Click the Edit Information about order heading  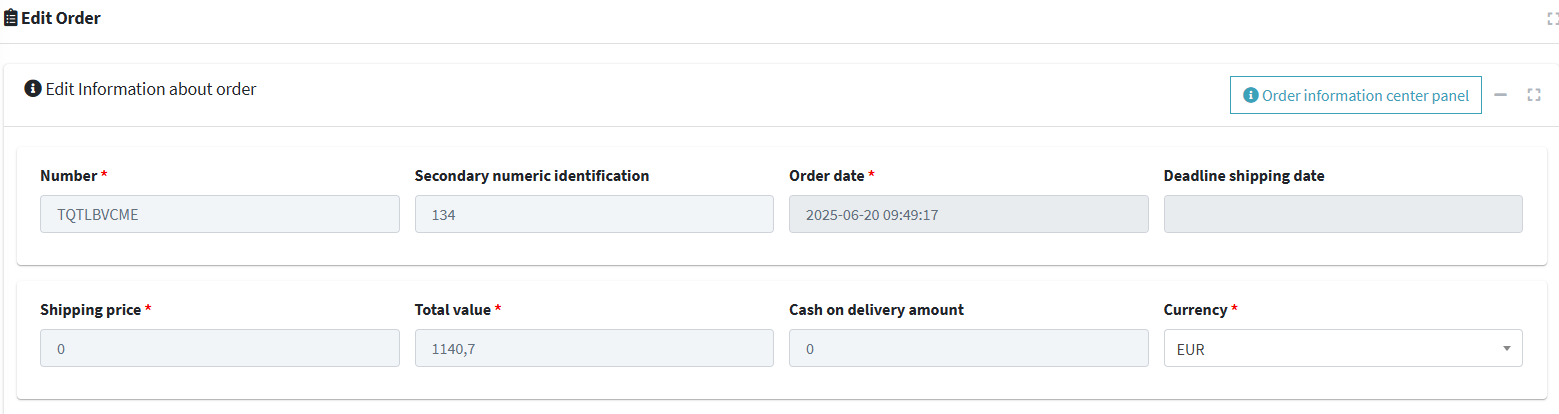(x=151, y=89)
